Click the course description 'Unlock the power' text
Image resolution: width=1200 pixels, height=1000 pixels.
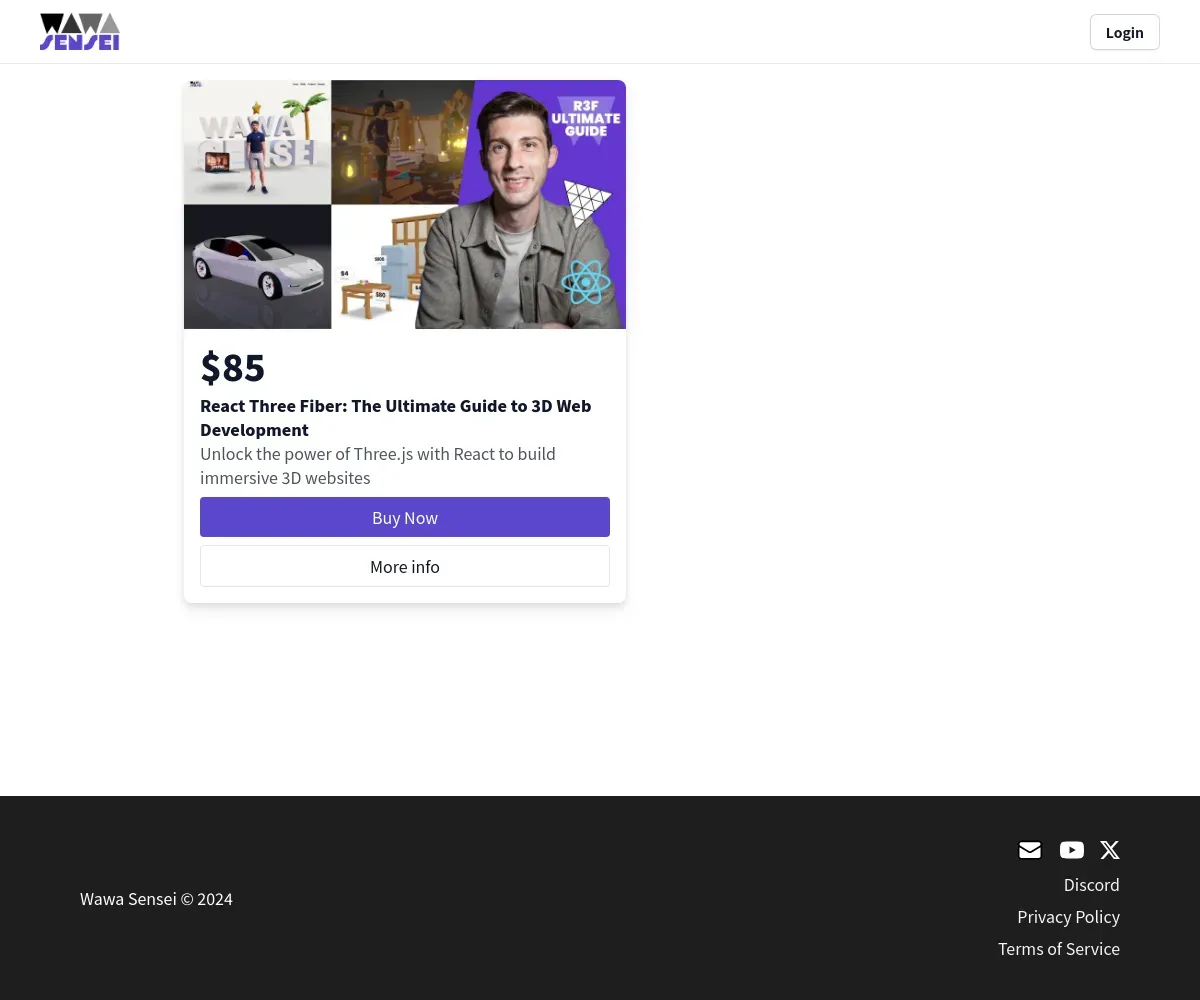[x=378, y=466]
